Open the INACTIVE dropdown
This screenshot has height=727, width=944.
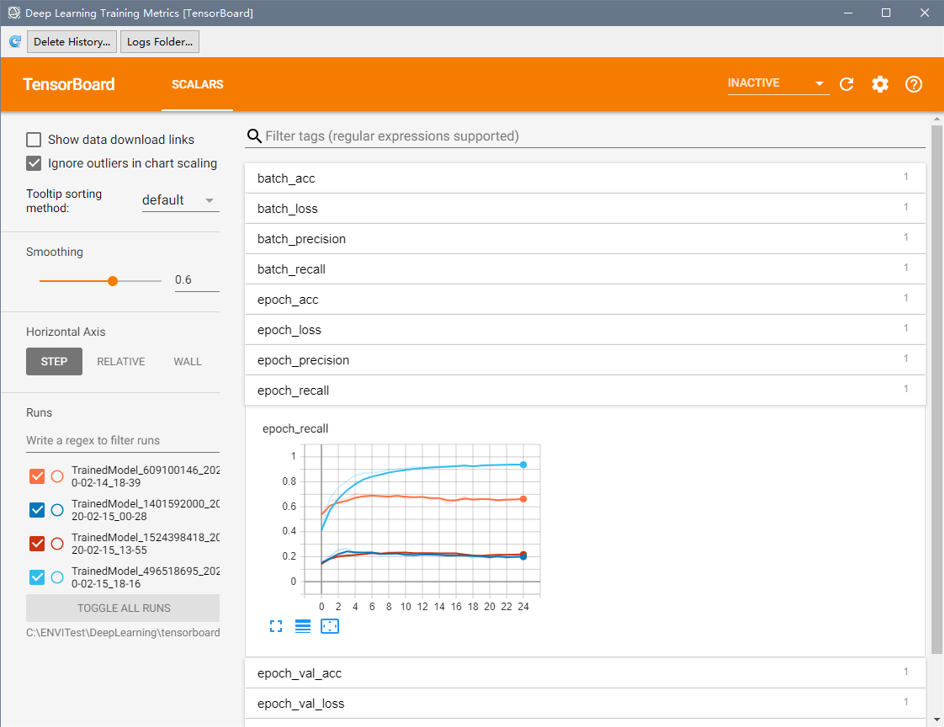778,83
